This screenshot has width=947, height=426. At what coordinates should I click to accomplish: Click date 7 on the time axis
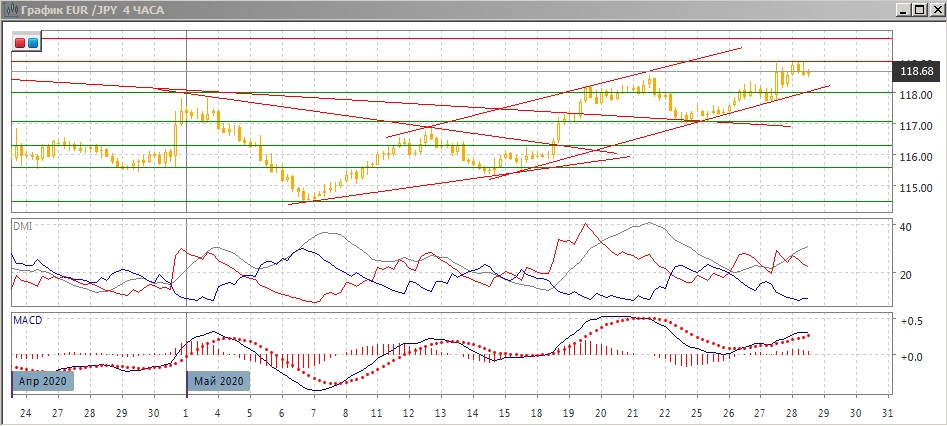coord(313,413)
